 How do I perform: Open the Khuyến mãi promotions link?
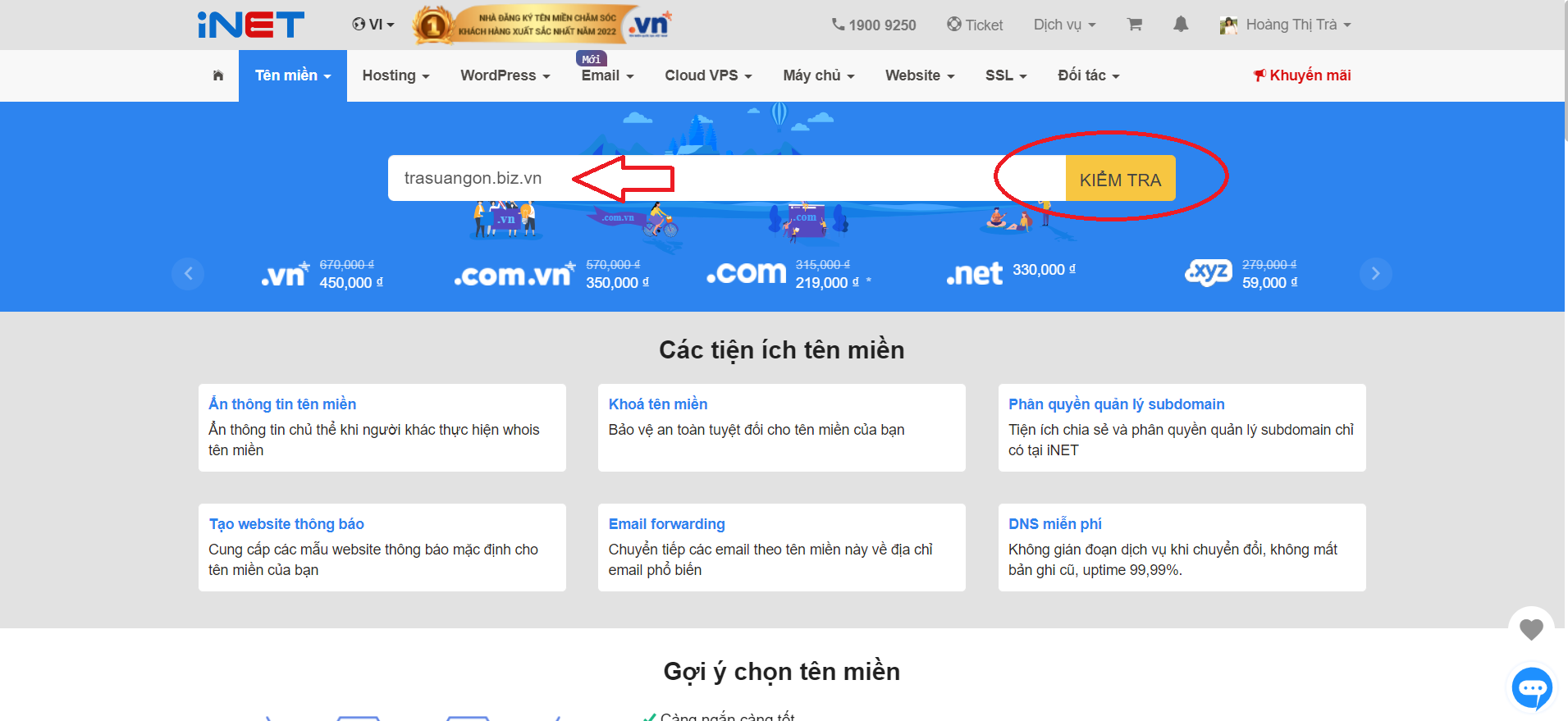pyautogui.click(x=1301, y=75)
